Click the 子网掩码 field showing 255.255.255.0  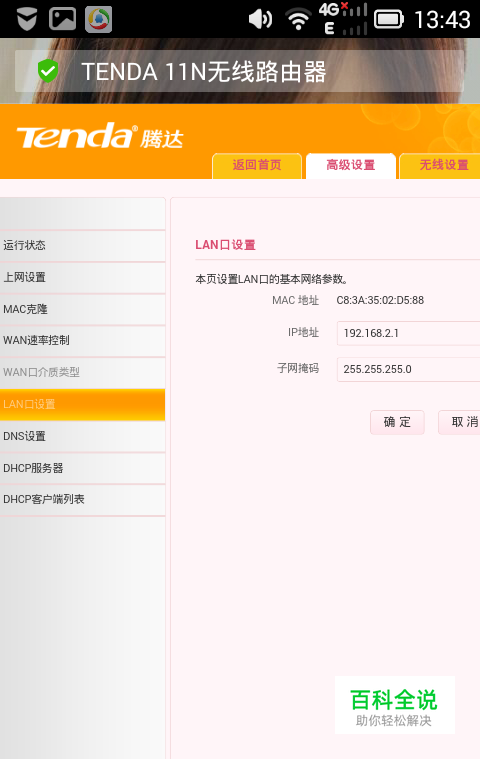408,369
